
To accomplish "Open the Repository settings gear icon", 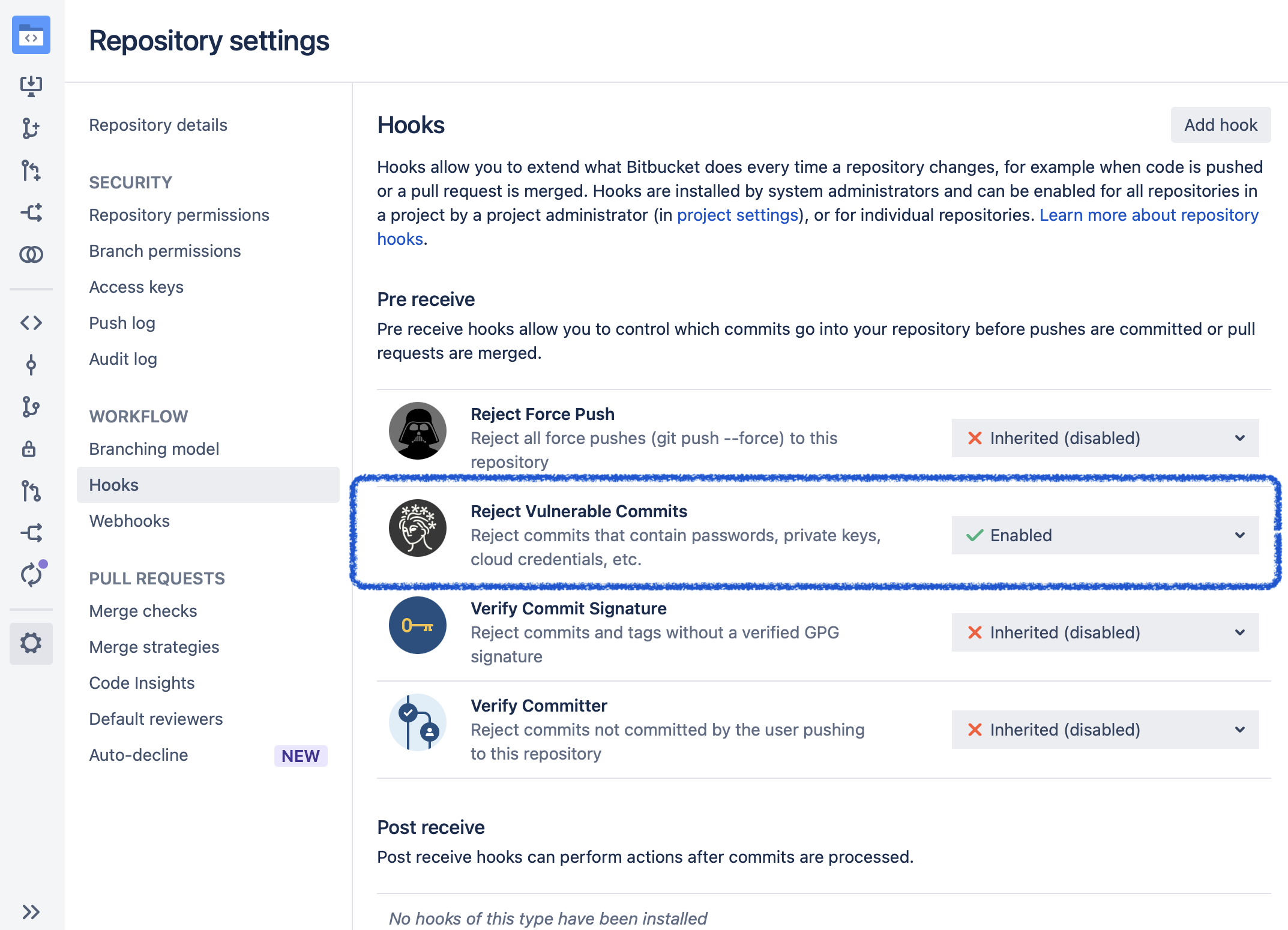I will point(31,643).
